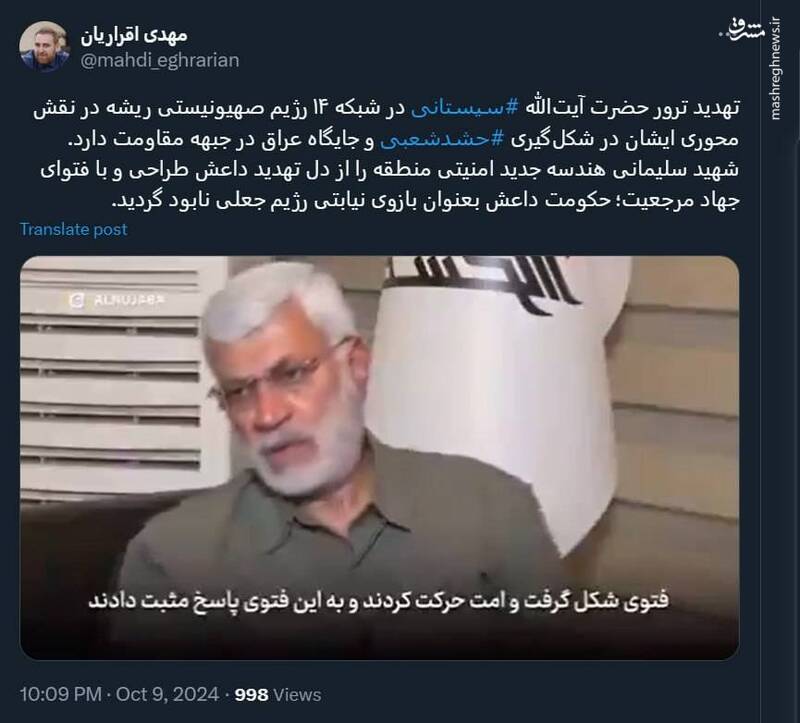Image resolution: width=800 pixels, height=723 pixels.
Task: Select the first line of the tweet text
Action: [386, 108]
